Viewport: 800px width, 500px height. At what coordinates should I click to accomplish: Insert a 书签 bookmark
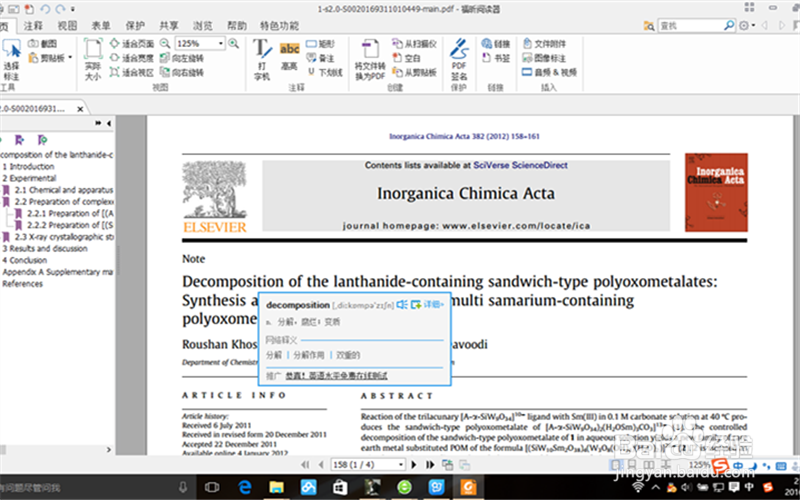496,58
